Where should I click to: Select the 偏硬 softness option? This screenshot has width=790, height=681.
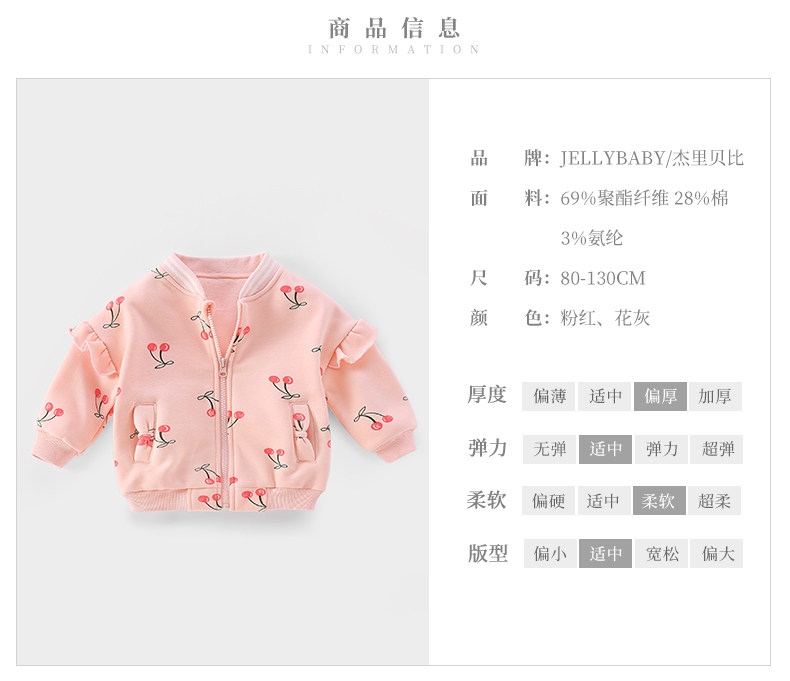coord(548,501)
